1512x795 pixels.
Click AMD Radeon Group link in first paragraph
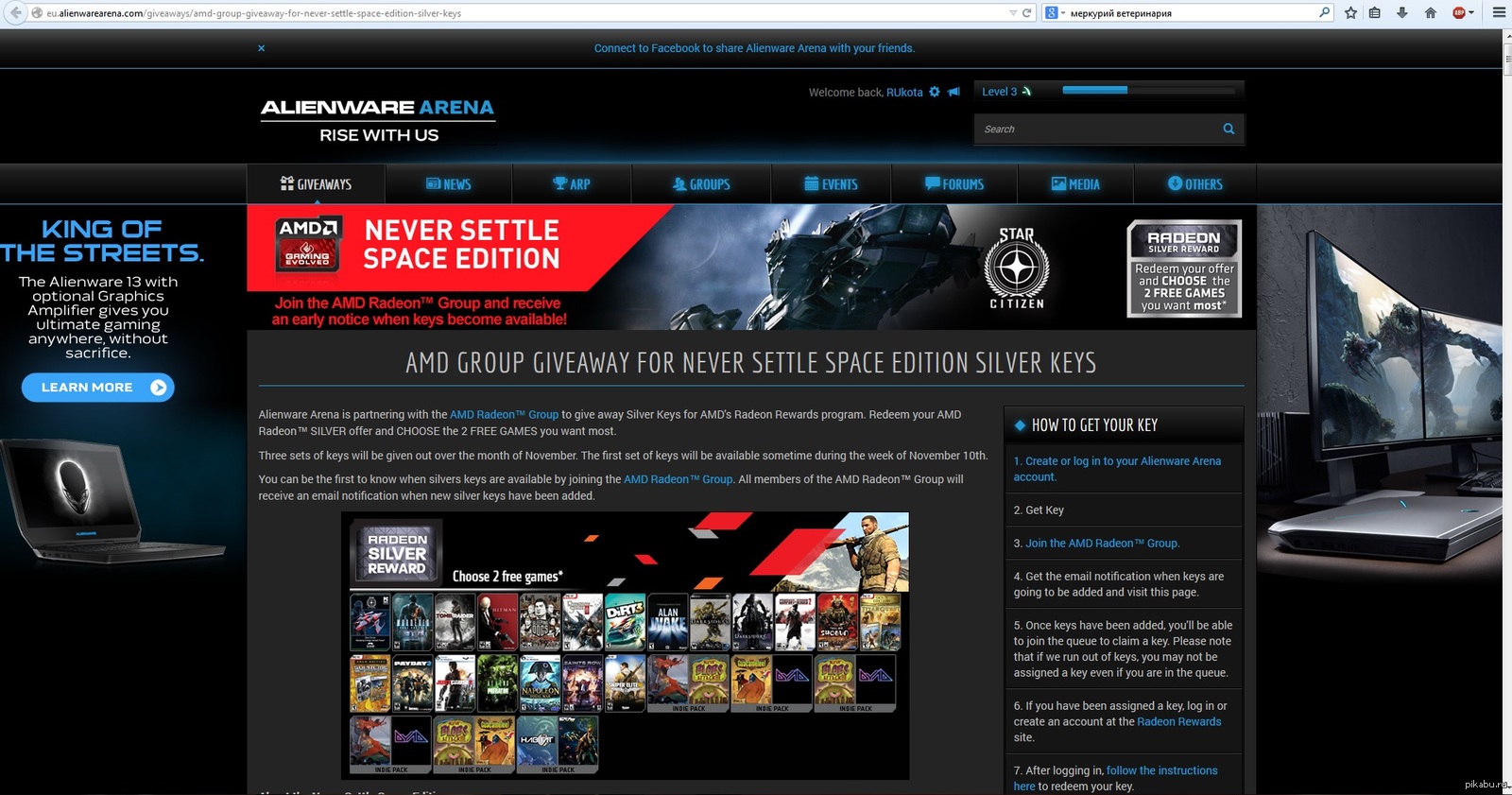(x=504, y=415)
